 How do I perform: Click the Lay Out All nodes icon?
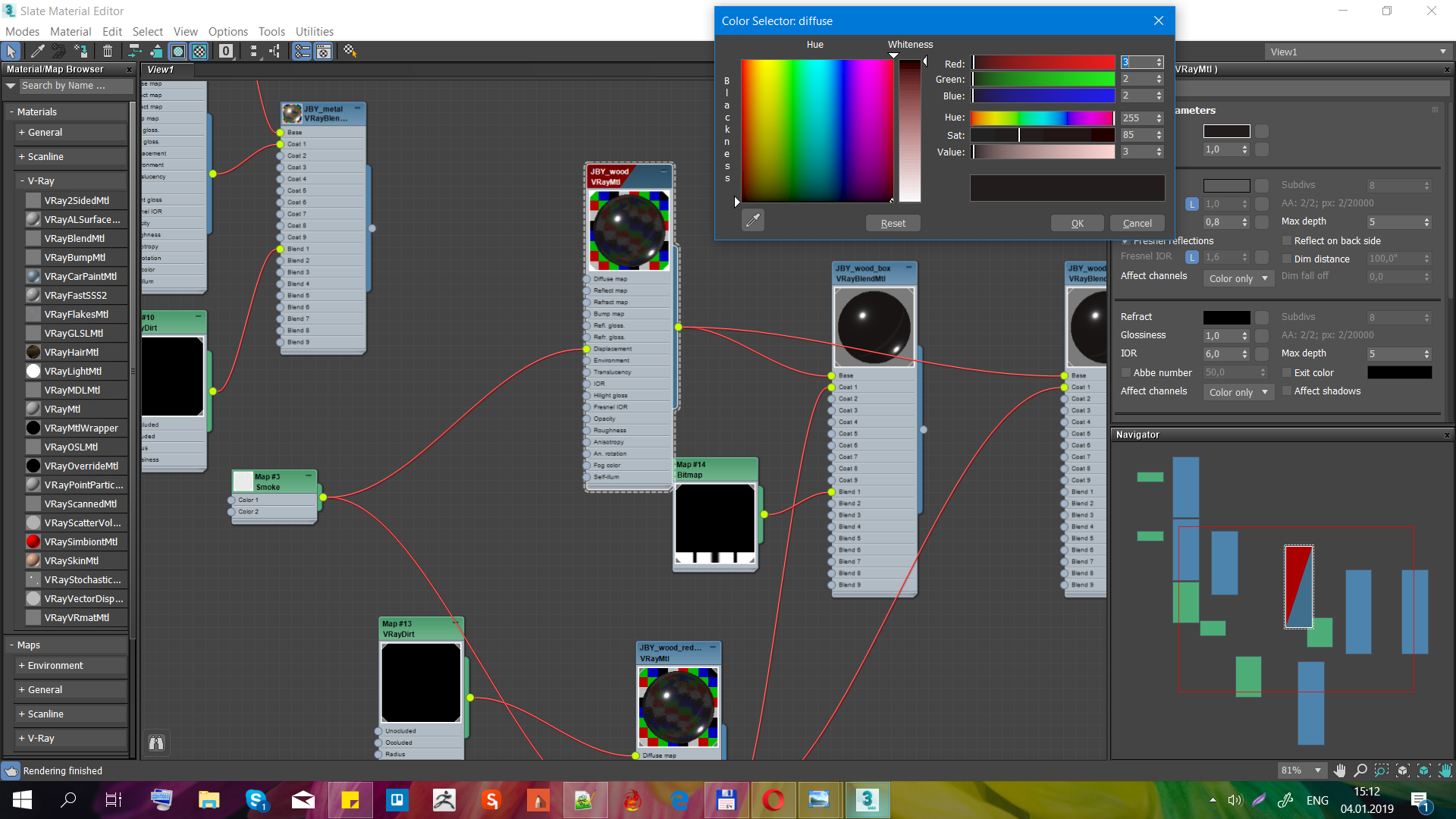[x=253, y=51]
